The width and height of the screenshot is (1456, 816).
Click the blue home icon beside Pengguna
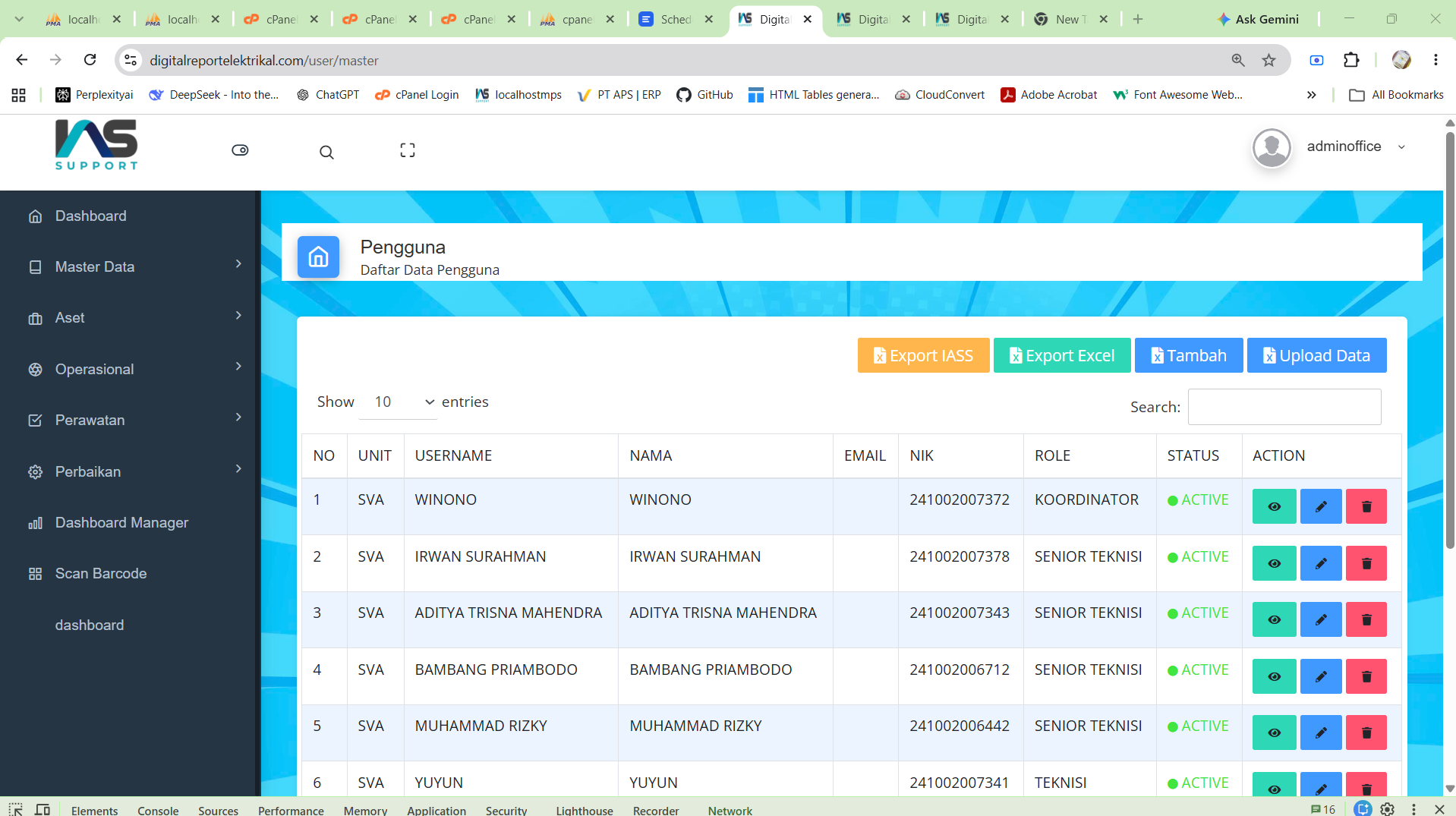(x=318, y=257)
